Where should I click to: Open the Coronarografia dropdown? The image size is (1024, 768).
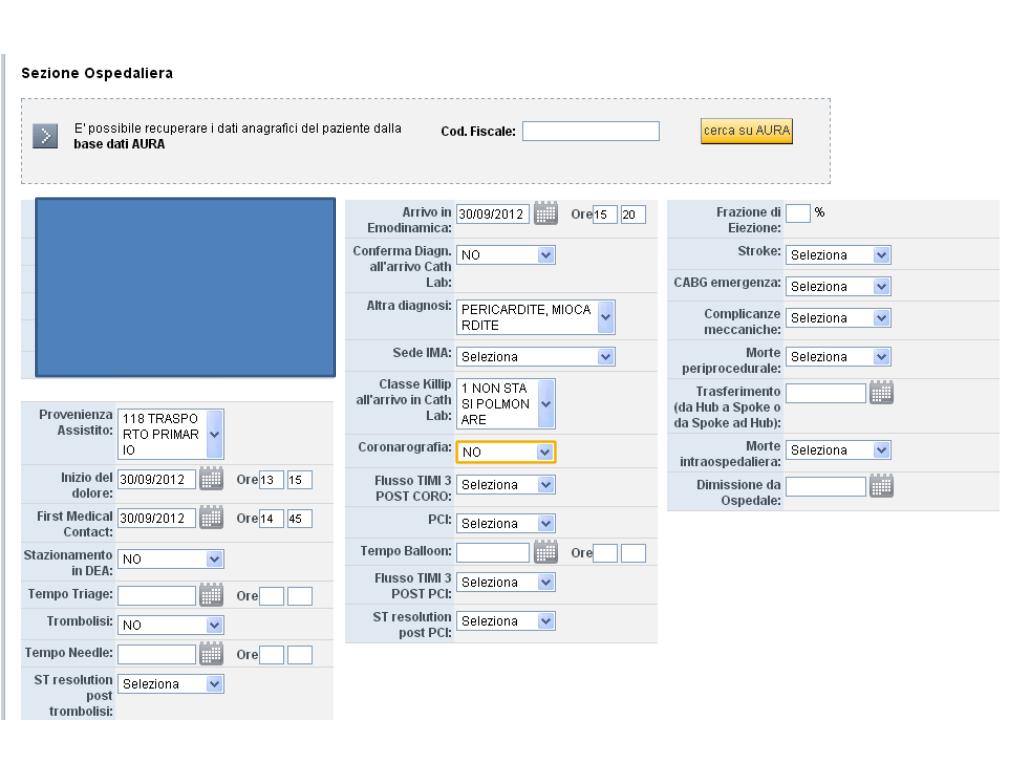506,452
